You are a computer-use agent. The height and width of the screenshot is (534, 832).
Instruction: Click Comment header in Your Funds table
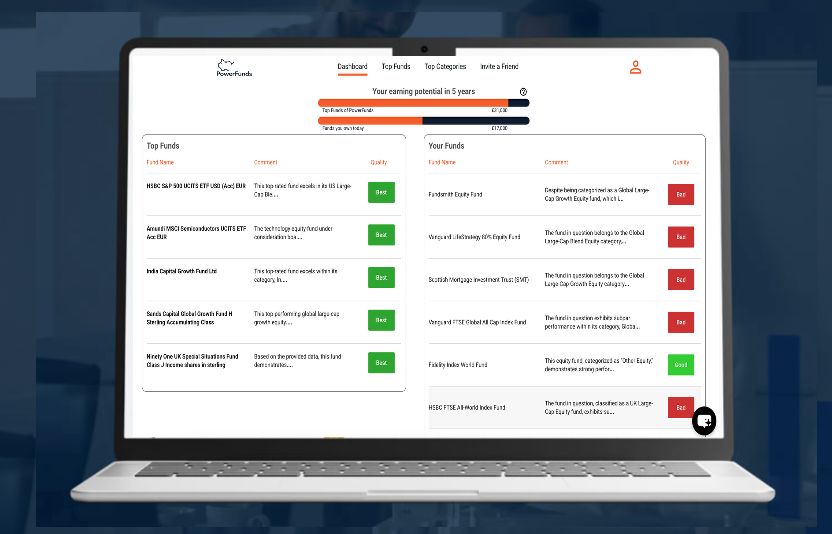pyautogui.click(x=556, y=162)
